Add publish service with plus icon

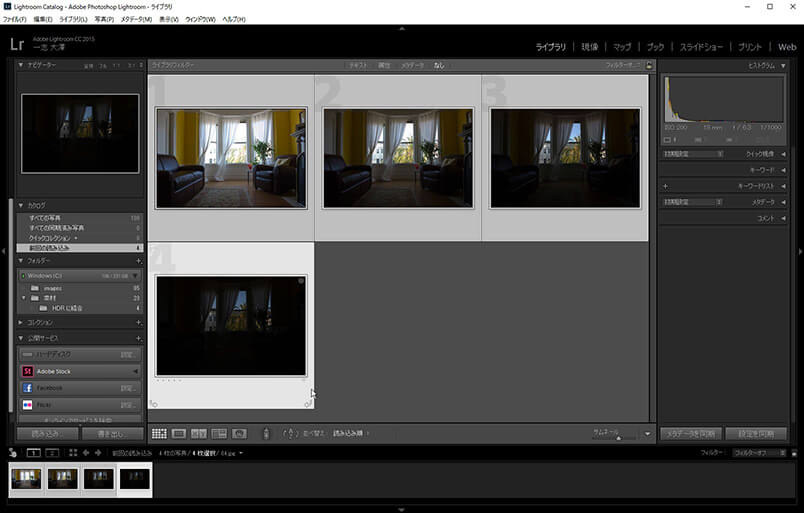click(x=138, y=339)
